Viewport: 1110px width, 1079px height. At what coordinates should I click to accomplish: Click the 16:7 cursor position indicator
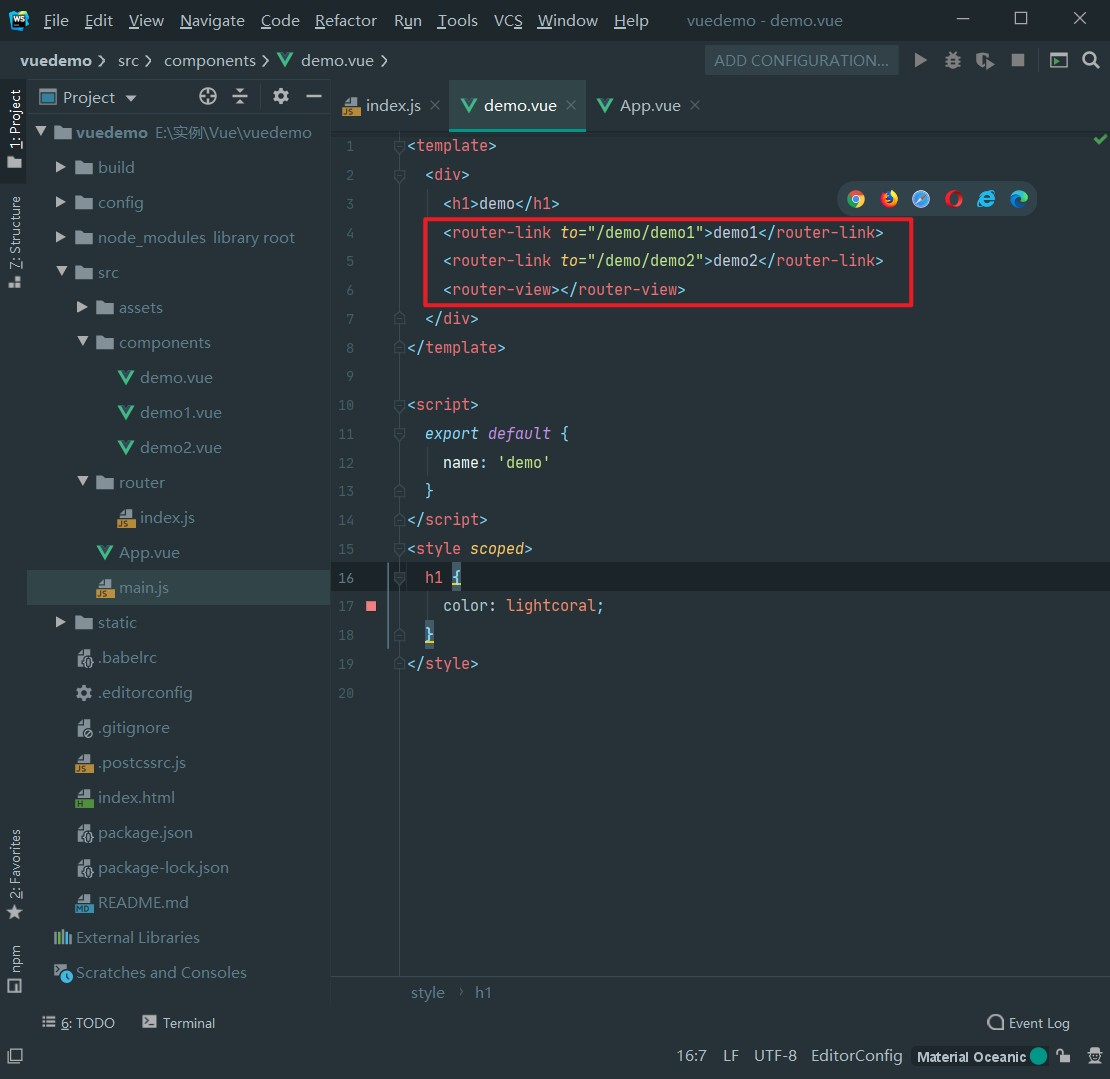click(691, 1056)
